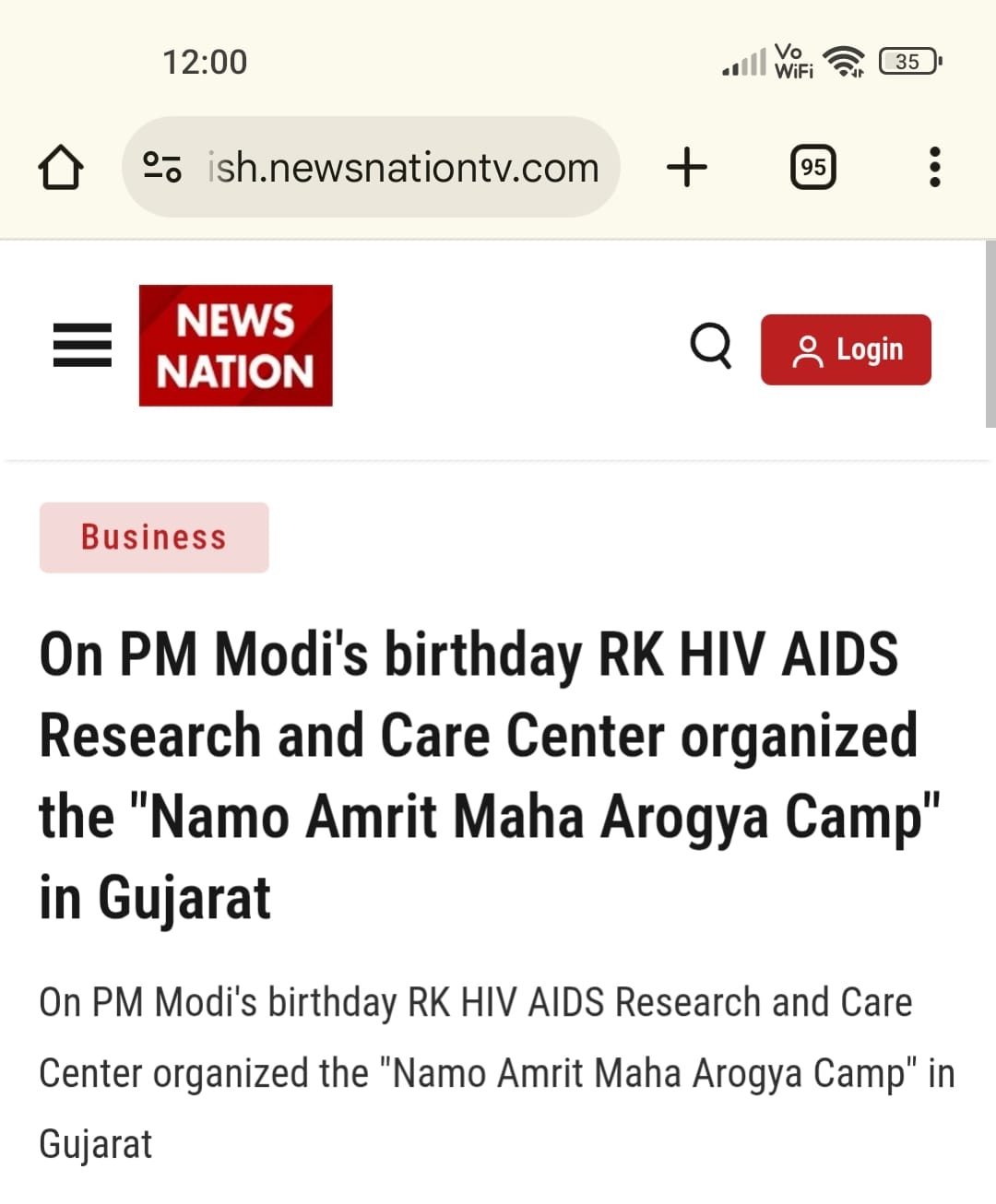Tap the article summary paragraph

pyautogui.click(x=496, y=1073)
